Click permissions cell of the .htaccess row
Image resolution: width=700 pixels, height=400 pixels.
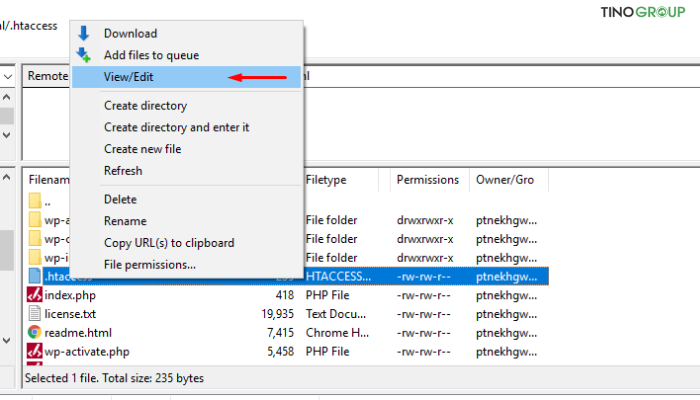[x=424, y=277]
